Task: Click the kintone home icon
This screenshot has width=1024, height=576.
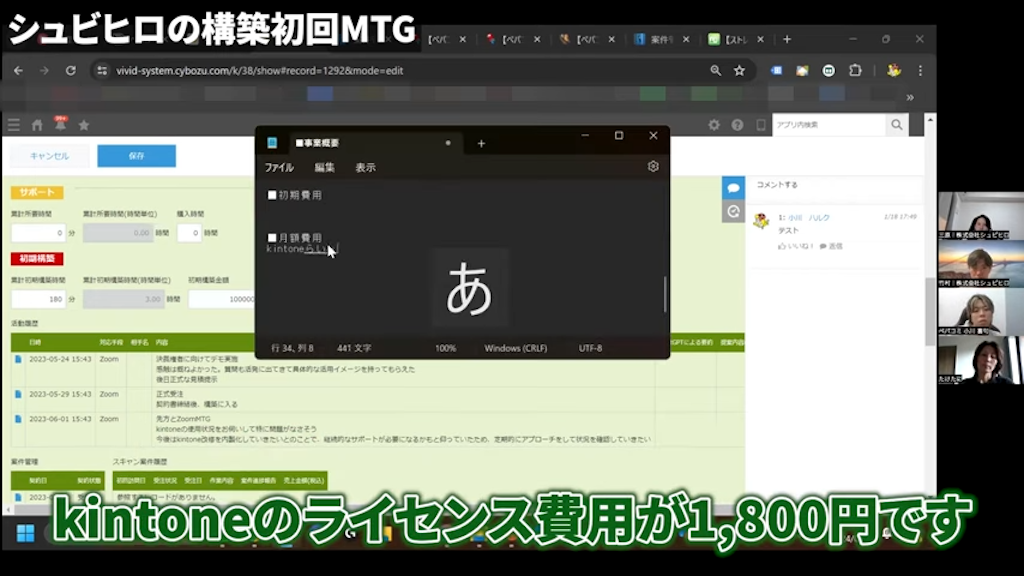Action: point(36,125)
